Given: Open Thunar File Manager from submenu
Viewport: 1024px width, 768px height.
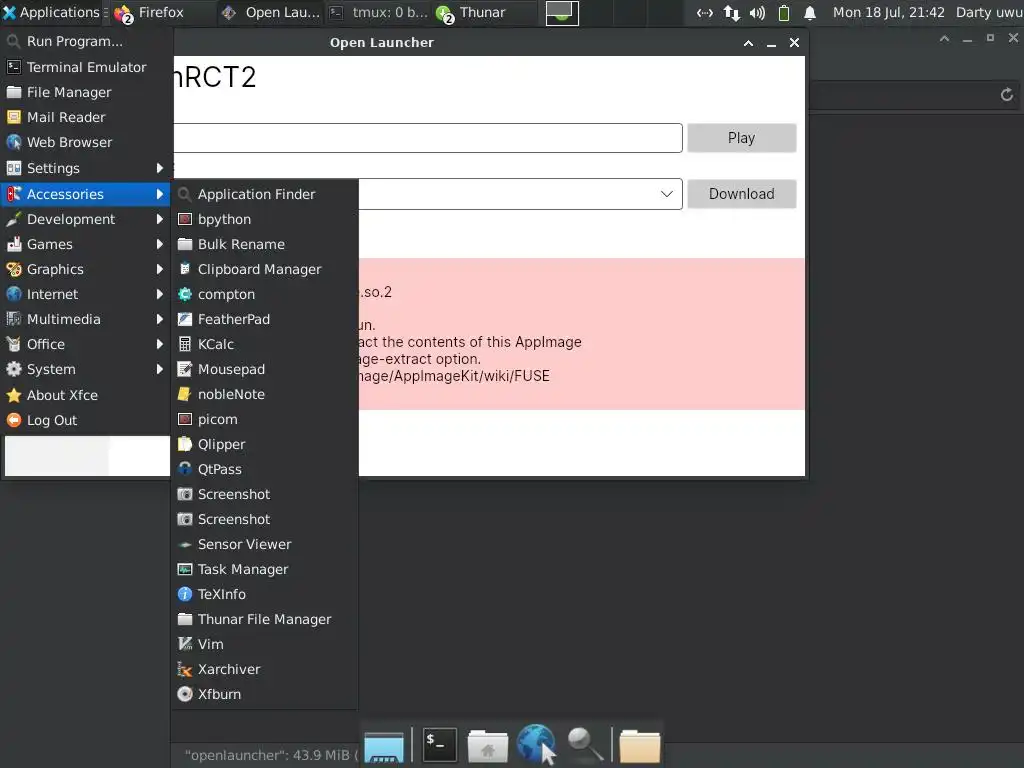Looking at the screenshot, I should [264, 619].
